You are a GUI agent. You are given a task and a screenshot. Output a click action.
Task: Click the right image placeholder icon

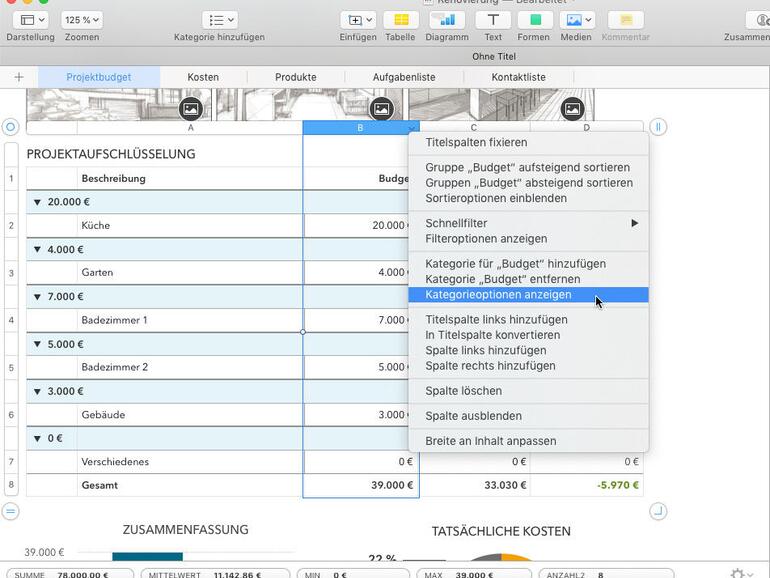tap(573, 109)
